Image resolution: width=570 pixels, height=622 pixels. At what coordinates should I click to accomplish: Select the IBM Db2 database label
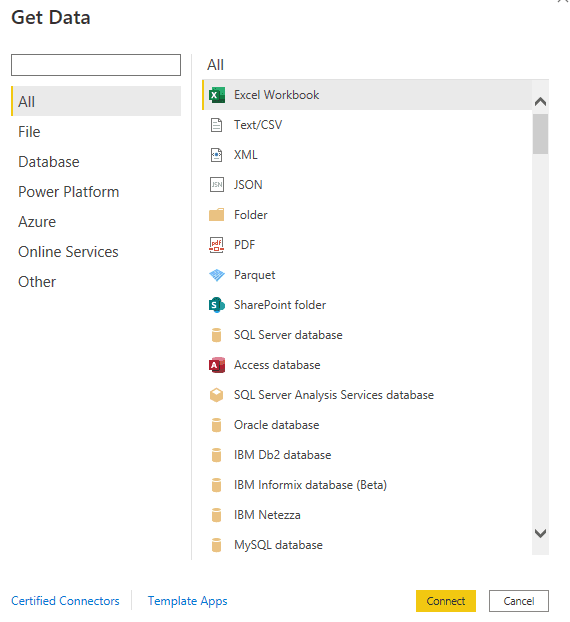[x=282, y=455]
